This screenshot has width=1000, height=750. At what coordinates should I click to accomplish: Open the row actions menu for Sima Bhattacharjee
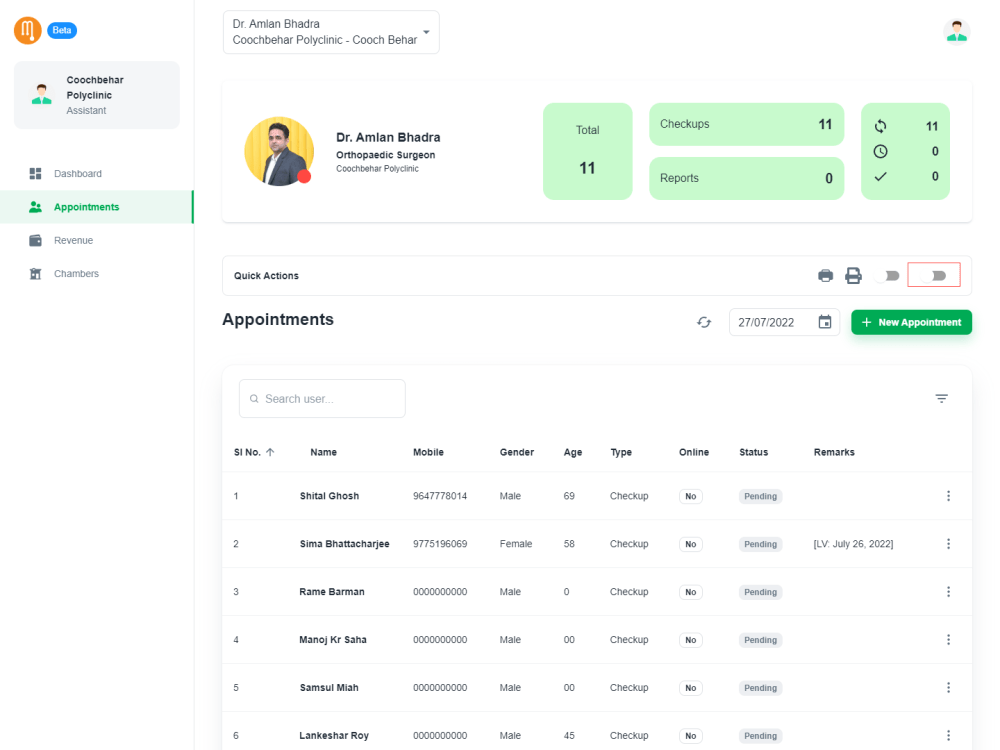948,543
